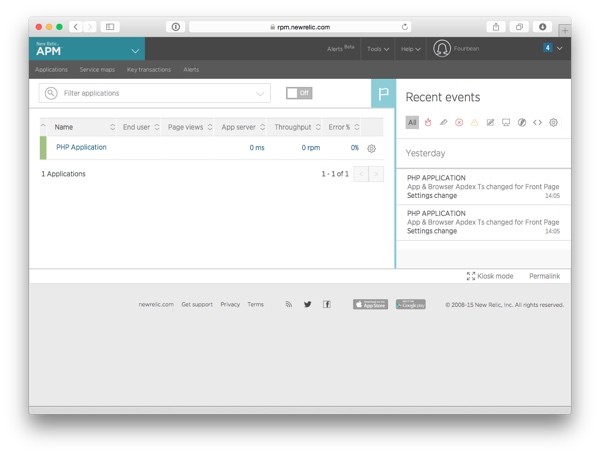
Task: Open Privacy footer link
Action: [x=230, y=305]
